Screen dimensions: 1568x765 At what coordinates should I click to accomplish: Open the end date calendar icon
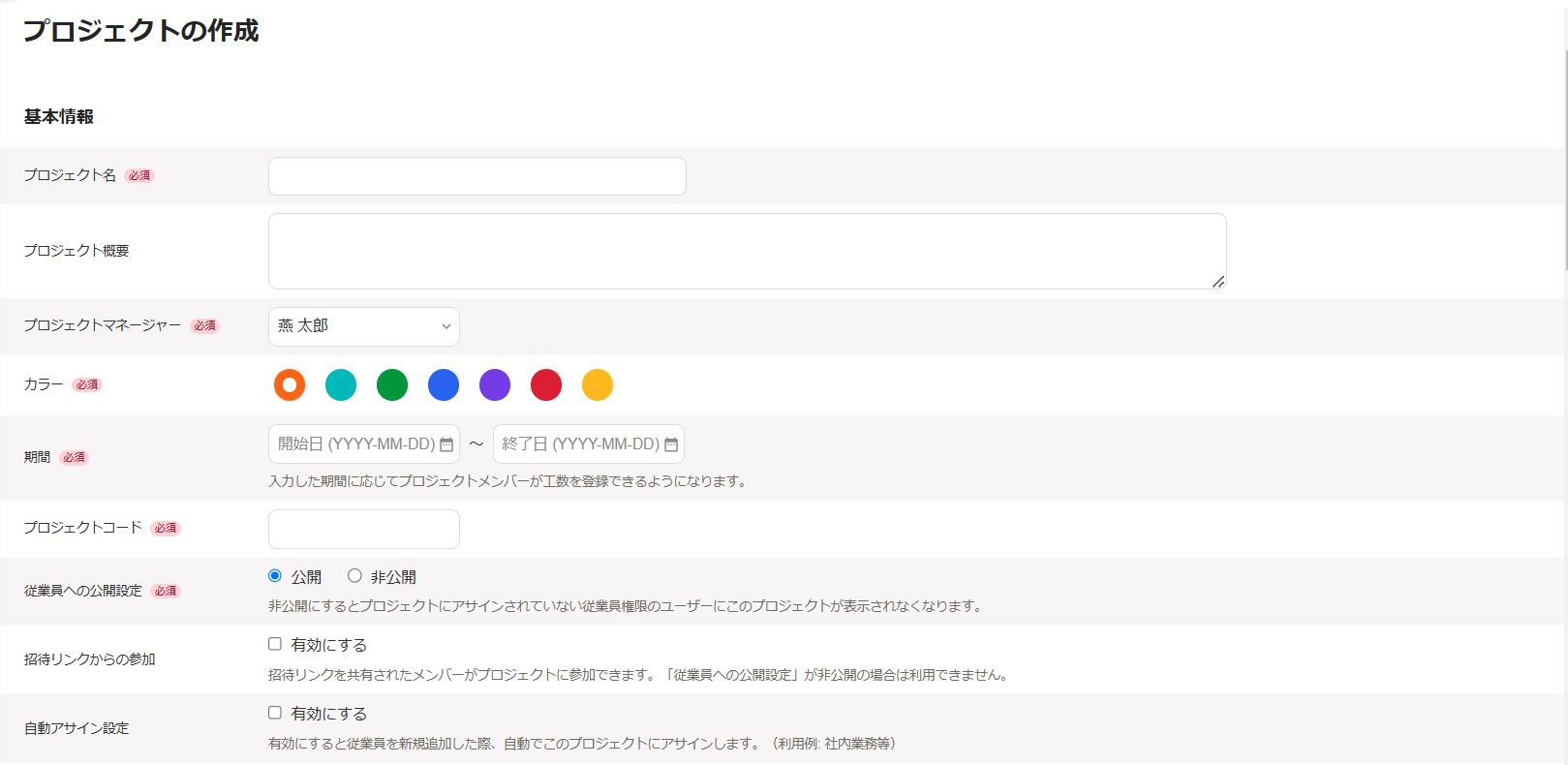(x=671, y=444)
